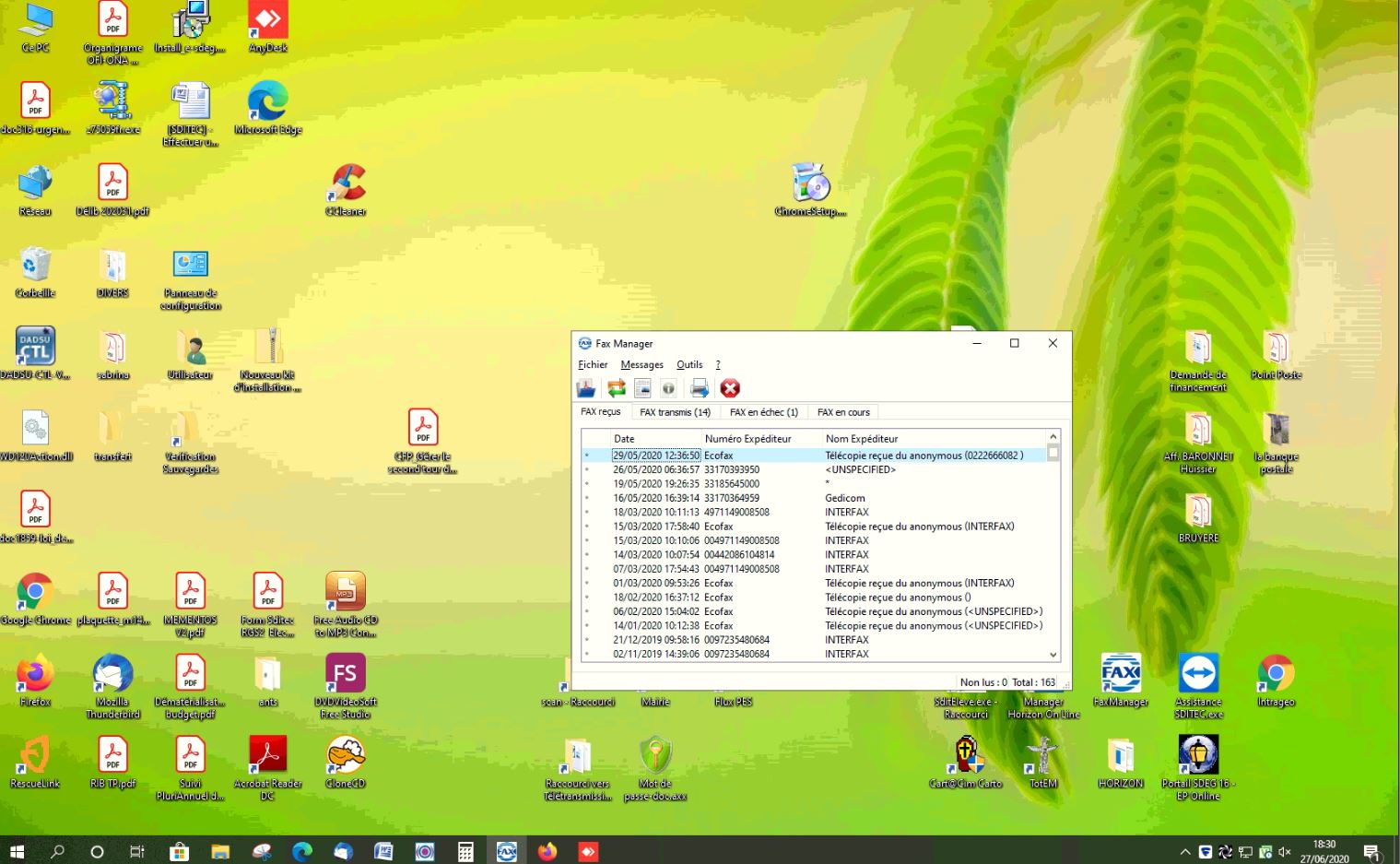Viewport: 1400px width, 864px height.
Task: Expand hidden system tray icons chevron
Action: click(x=1184, y=852)
